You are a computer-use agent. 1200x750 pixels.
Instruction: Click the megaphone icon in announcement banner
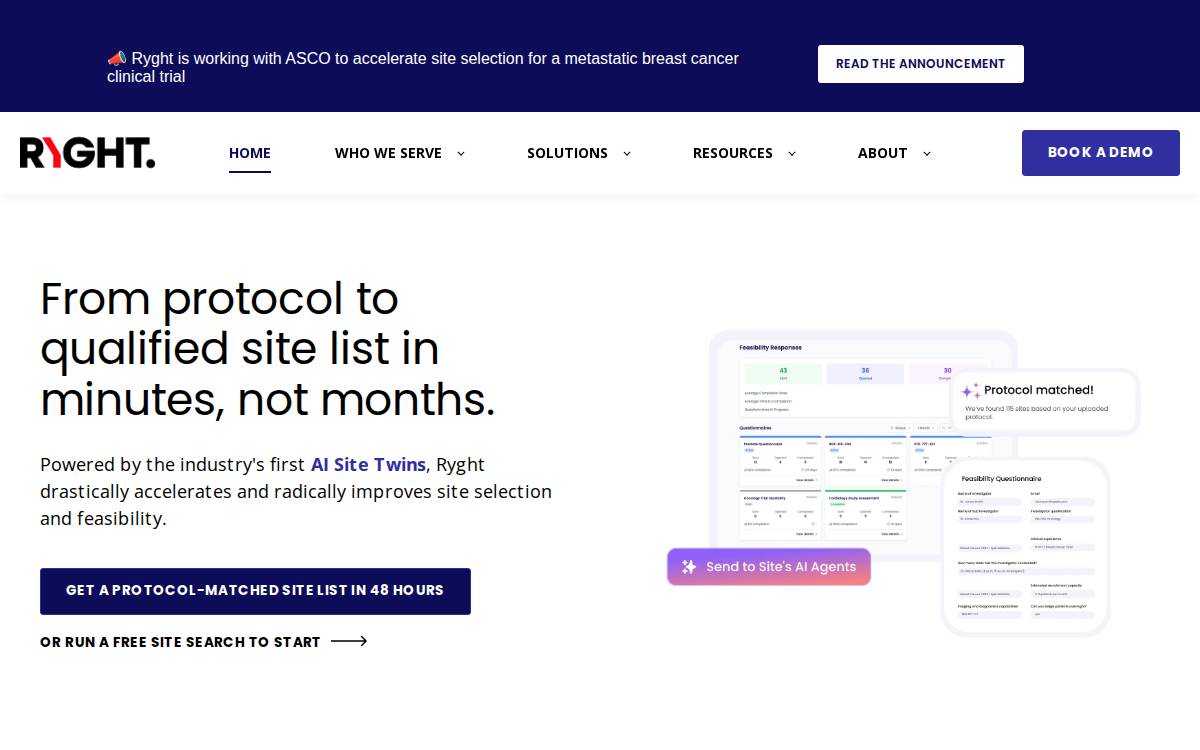(117, 59)
